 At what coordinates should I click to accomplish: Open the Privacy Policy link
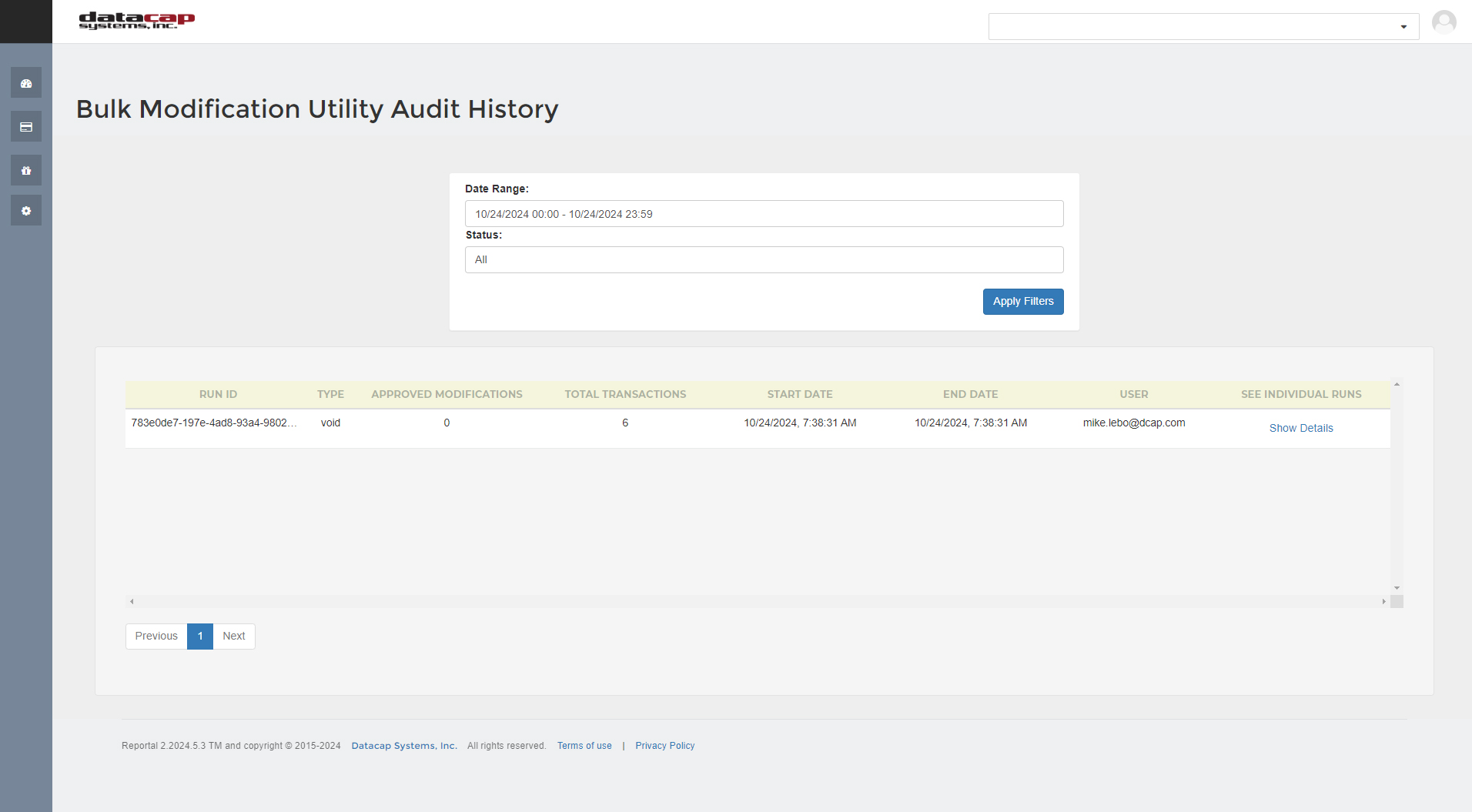664,746
